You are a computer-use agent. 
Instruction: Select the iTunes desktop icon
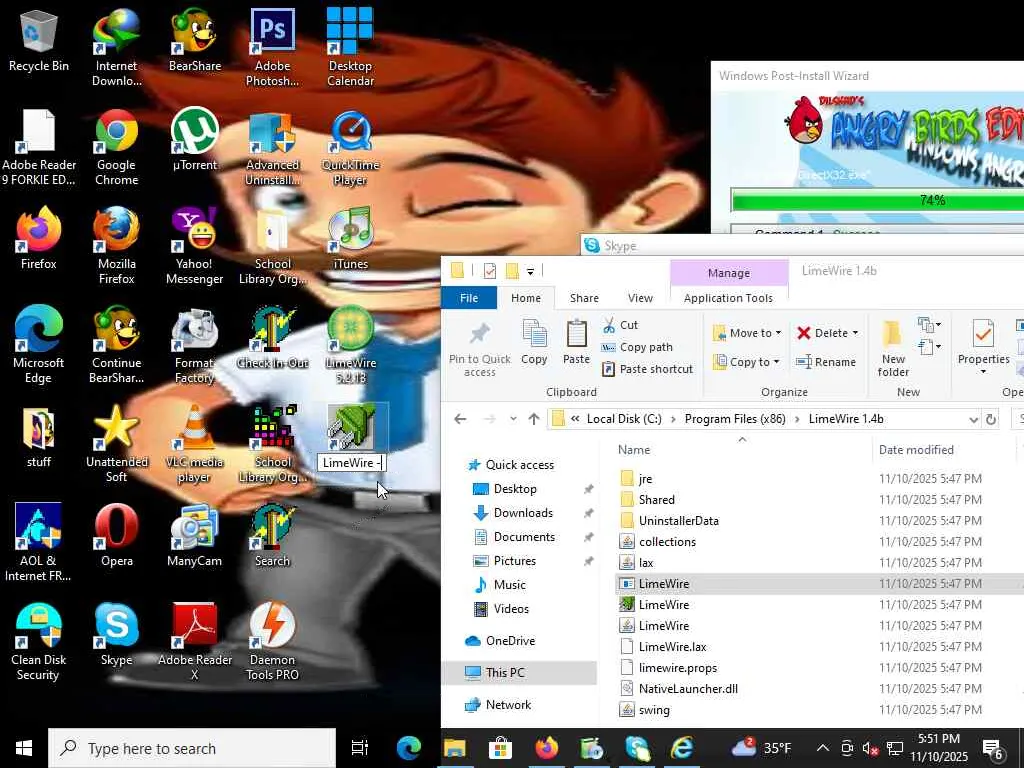[x=350, y=238]
